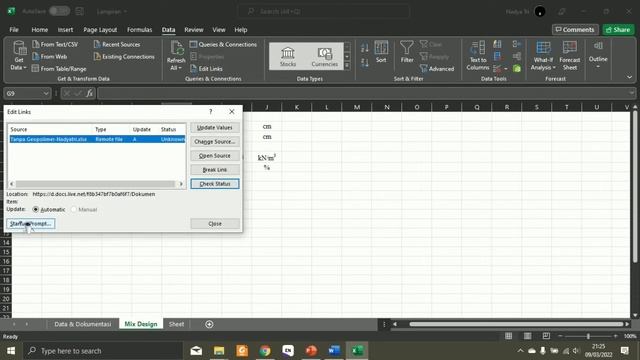
Task: Collapse the ribbon with the chevron
Action: pyautogui.click(x=629, y=77)
